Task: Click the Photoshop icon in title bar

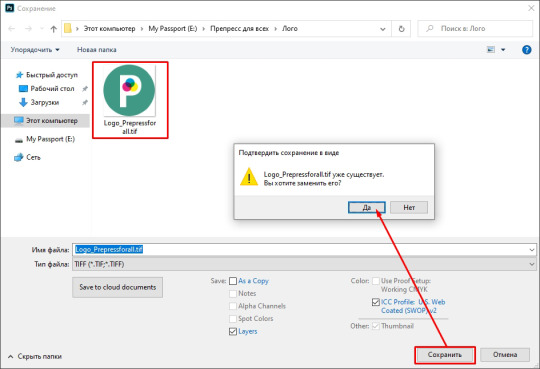Action: click(10, 8)
